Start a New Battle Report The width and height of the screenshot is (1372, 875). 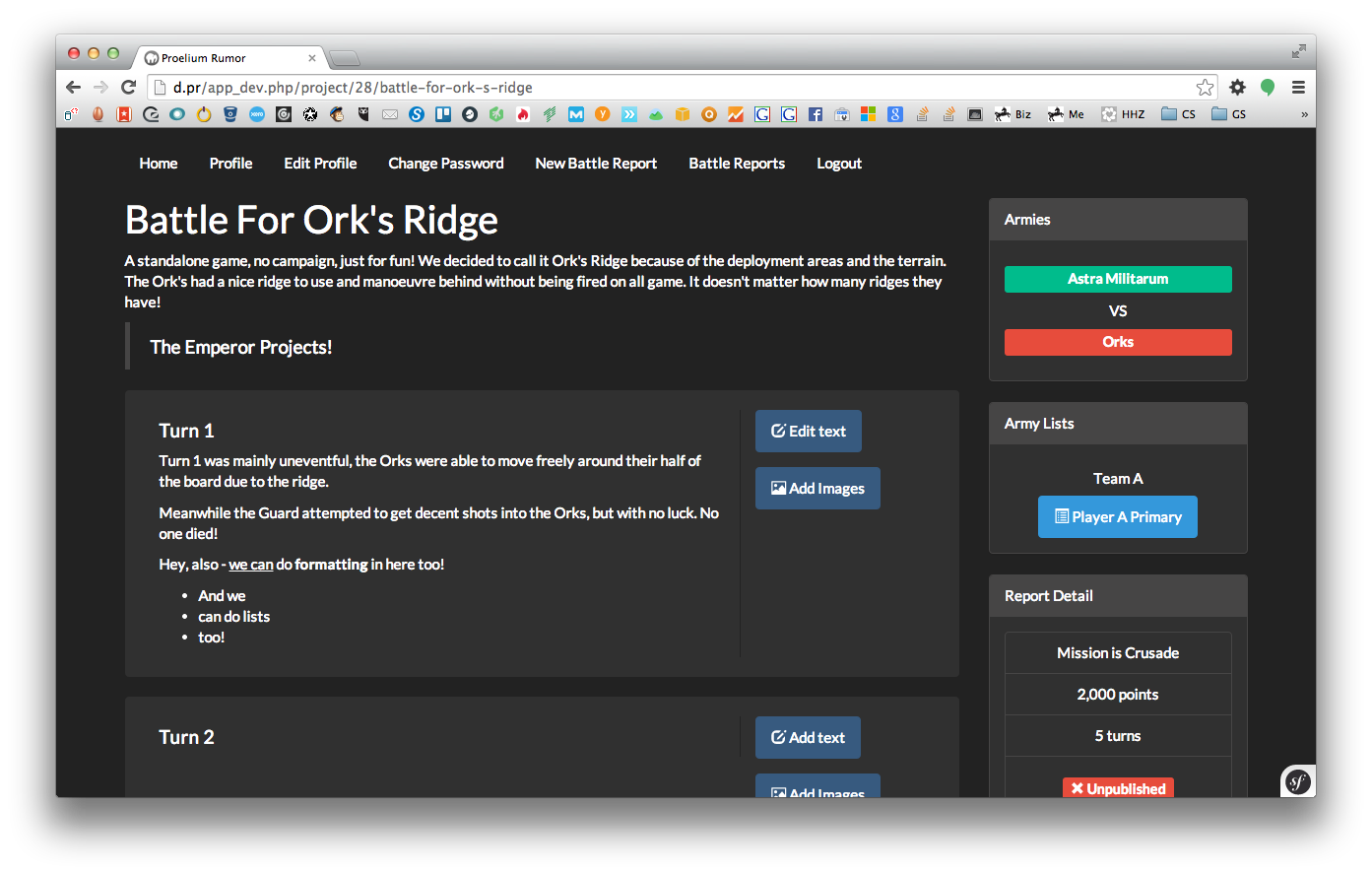(596, 164)
